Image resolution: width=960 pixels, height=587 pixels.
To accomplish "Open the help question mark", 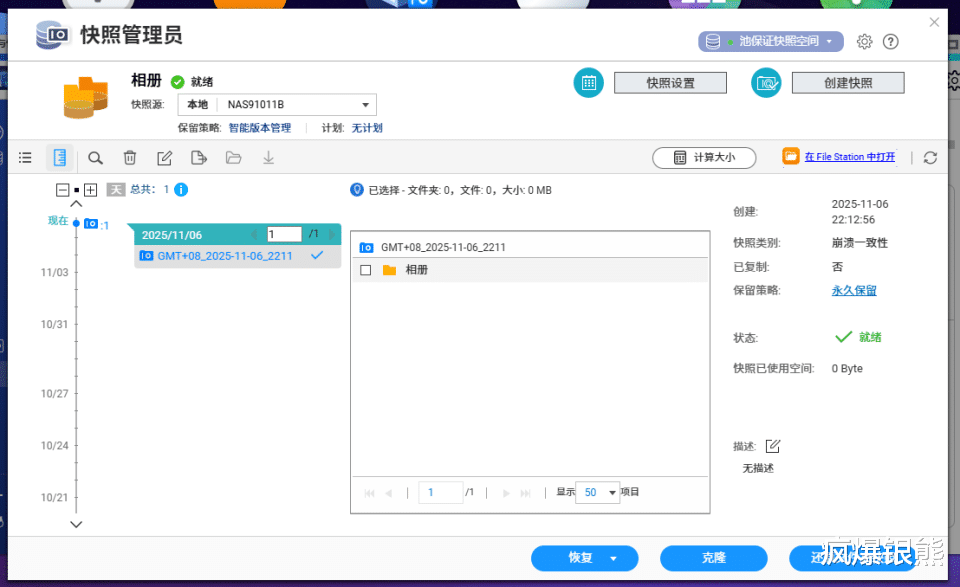I will click(x=890, y=42).
